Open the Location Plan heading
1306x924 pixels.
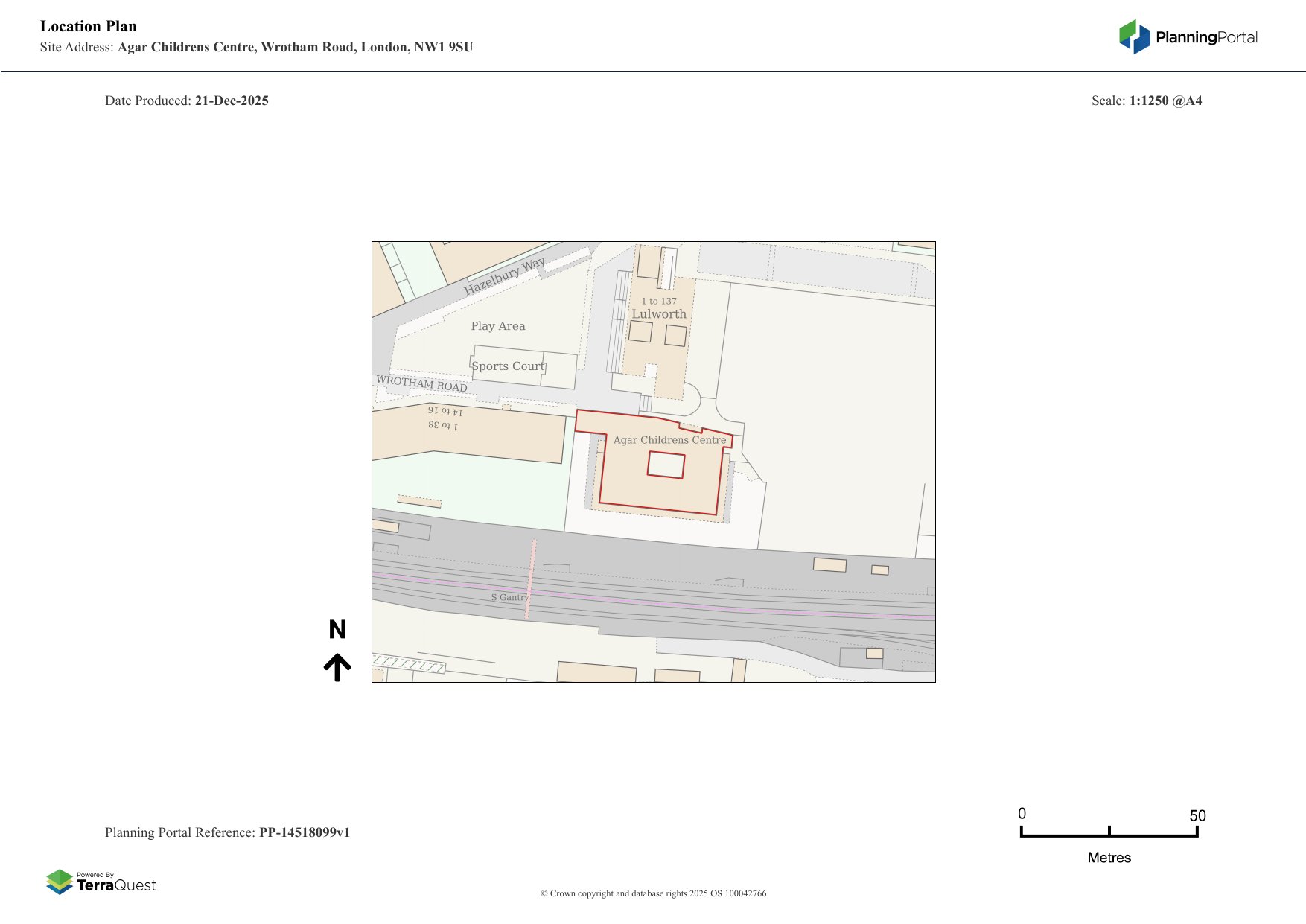(88, 26)
